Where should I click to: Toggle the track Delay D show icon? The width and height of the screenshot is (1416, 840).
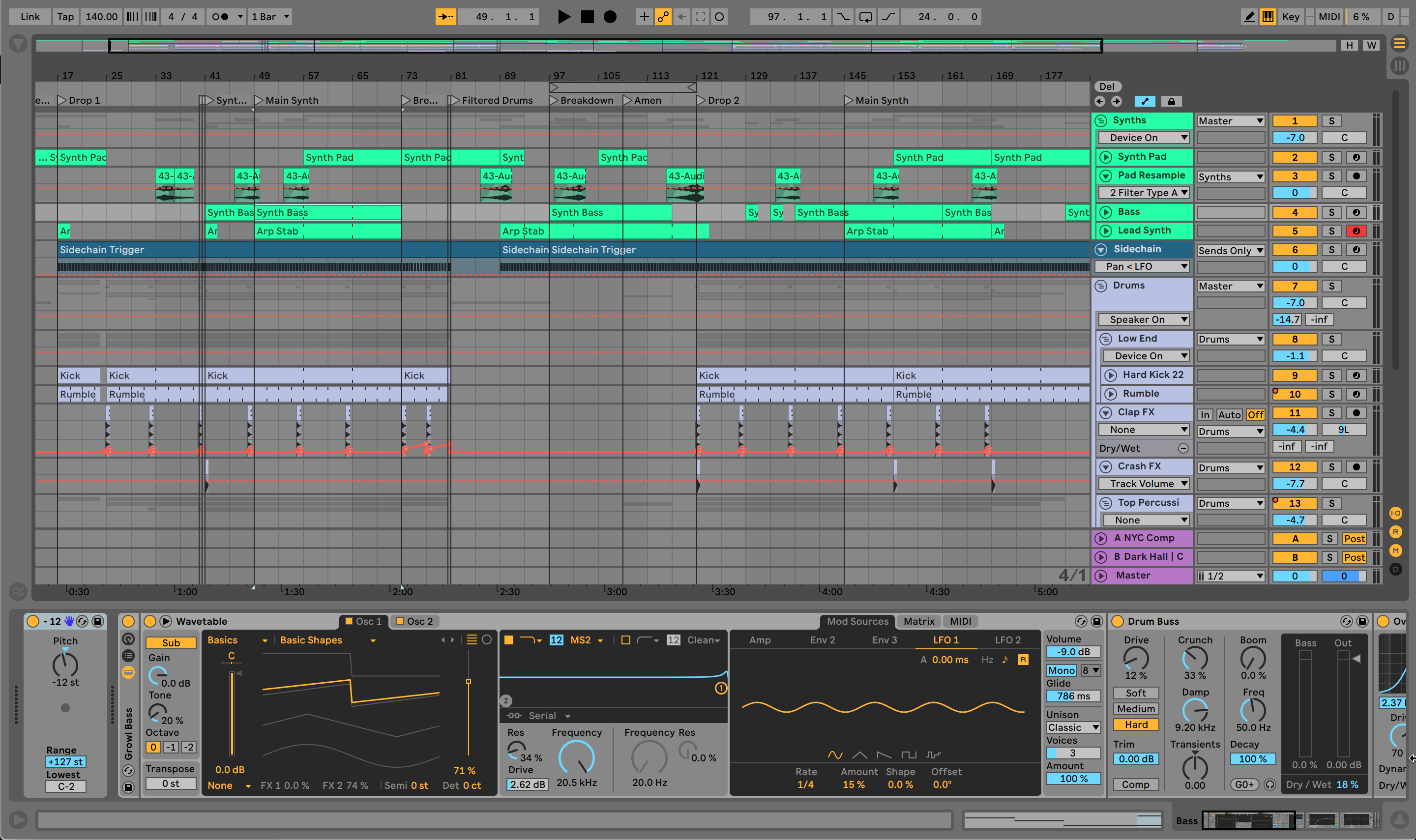click(1396, 569)
